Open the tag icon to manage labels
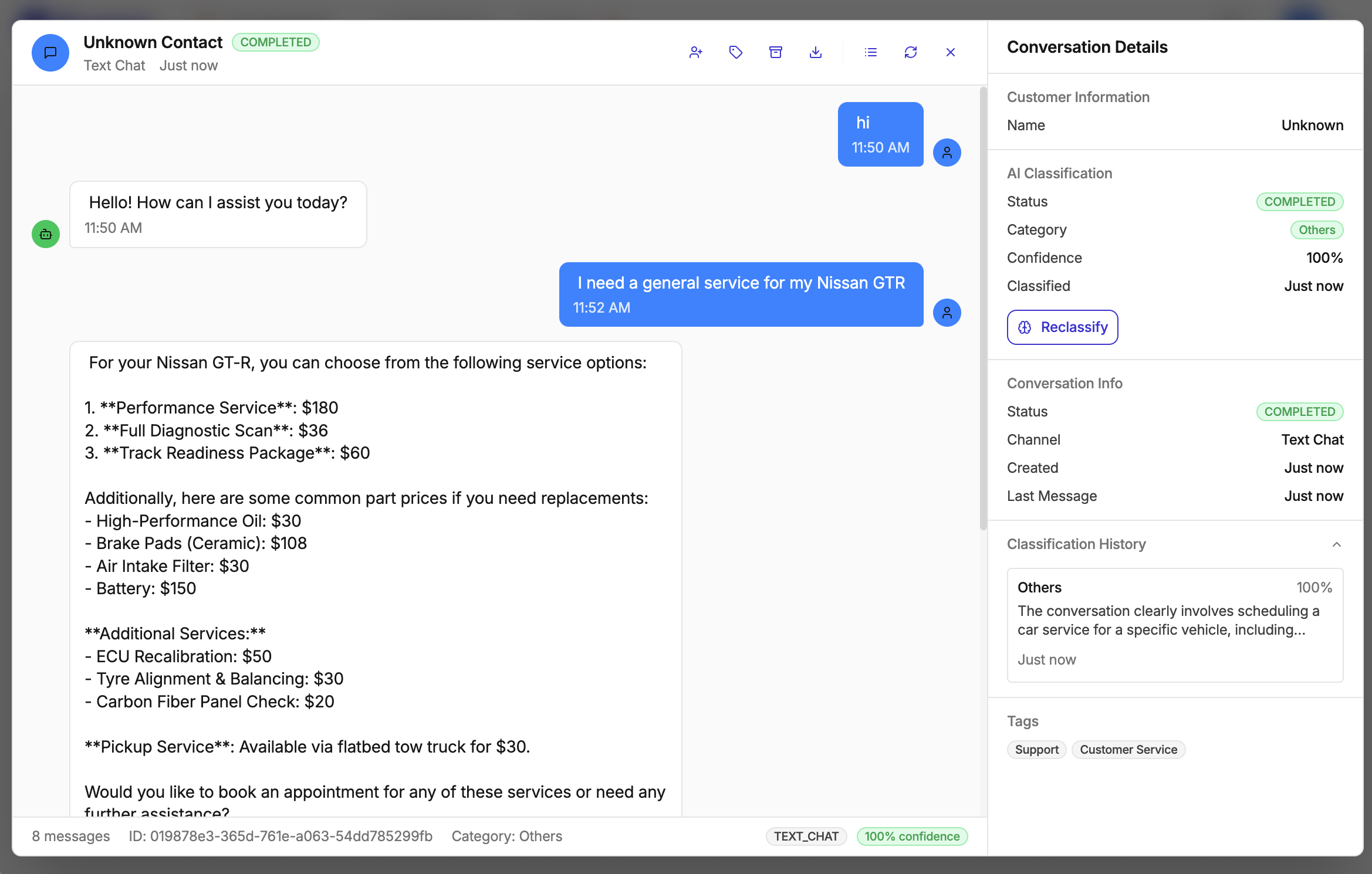Image resolution: width=1372 pixels, height=874 pixels. pos(736,52)
